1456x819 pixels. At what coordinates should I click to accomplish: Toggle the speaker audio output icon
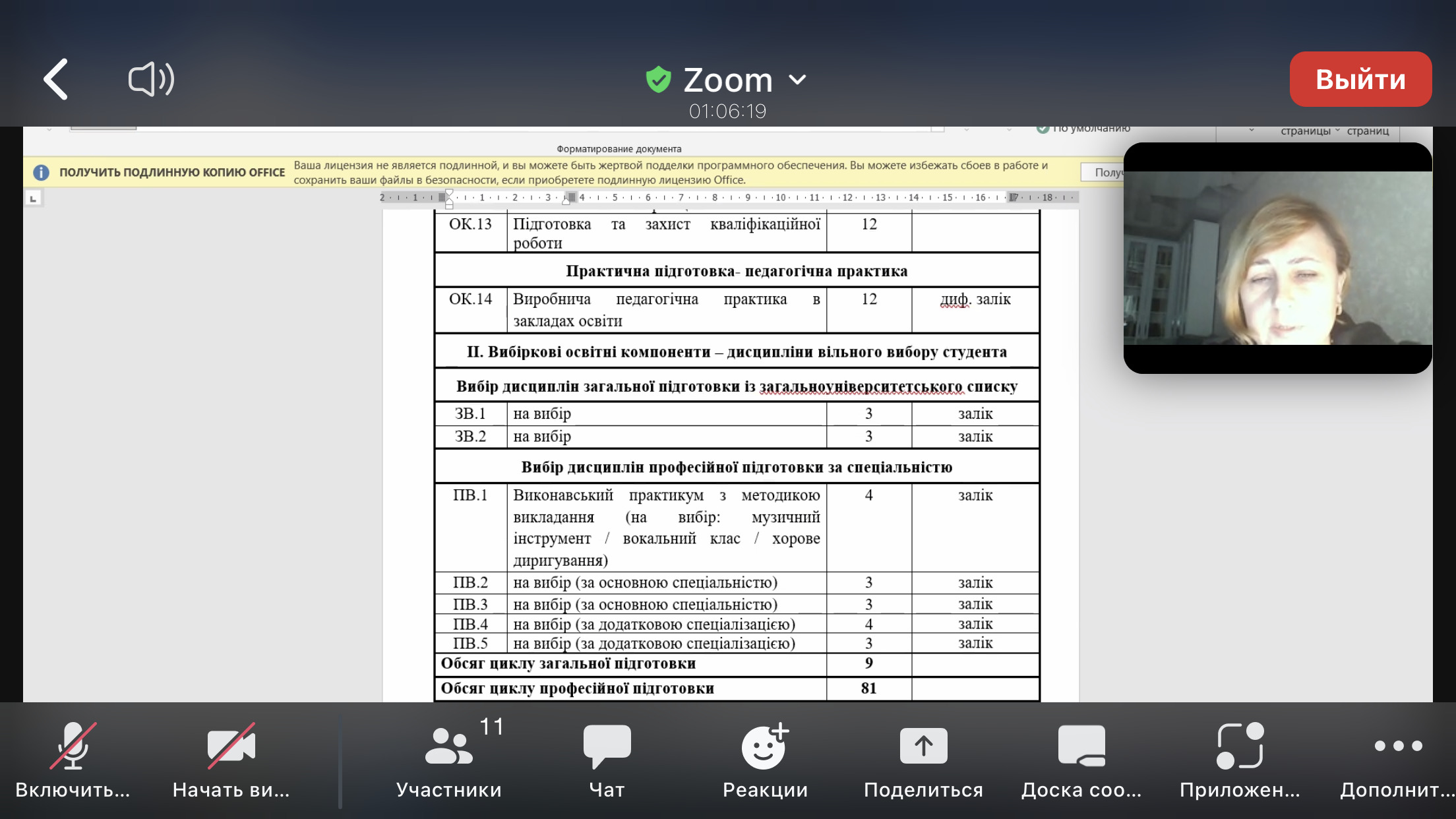point(151,80)
